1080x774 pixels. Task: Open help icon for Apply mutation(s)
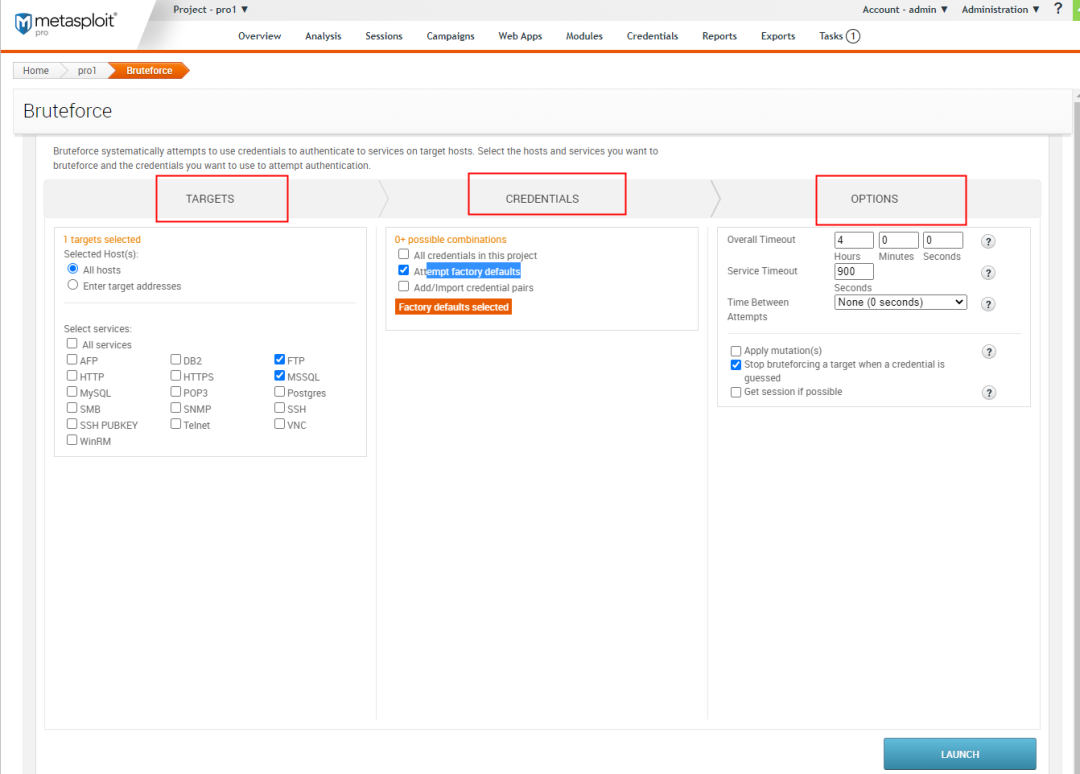click(988, 352)
